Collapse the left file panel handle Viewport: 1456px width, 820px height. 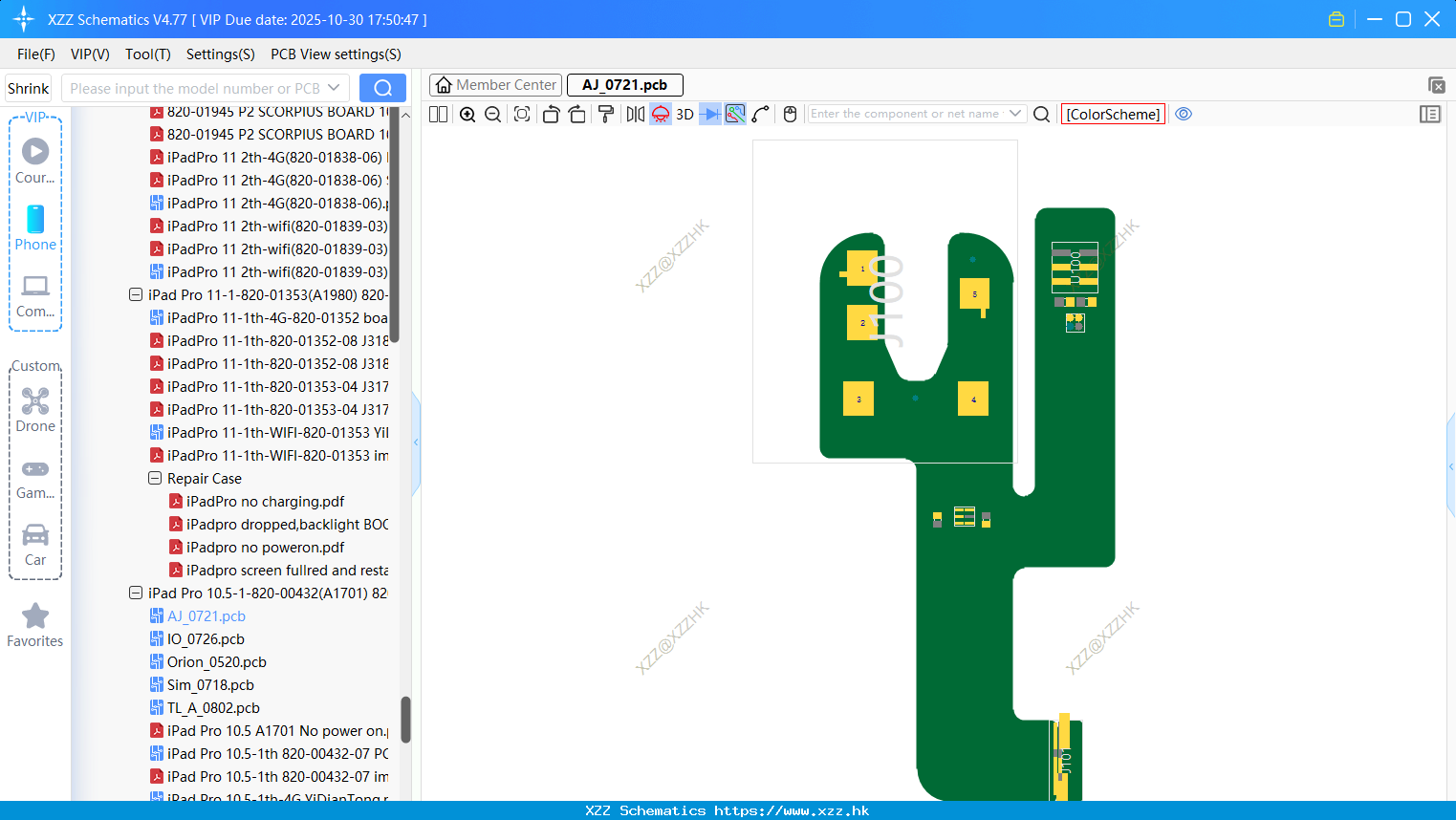pos(416,442)
